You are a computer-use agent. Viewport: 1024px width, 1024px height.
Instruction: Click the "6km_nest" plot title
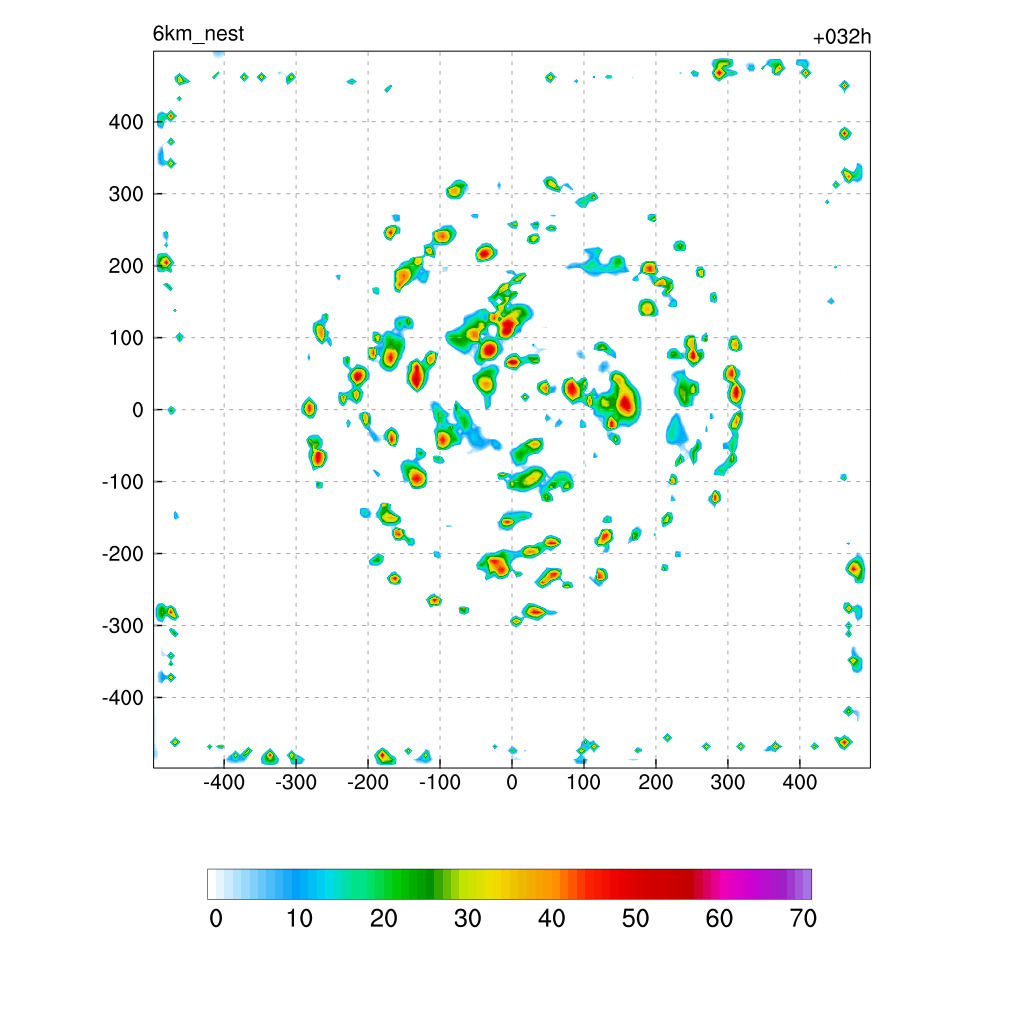tap(198, 34)
